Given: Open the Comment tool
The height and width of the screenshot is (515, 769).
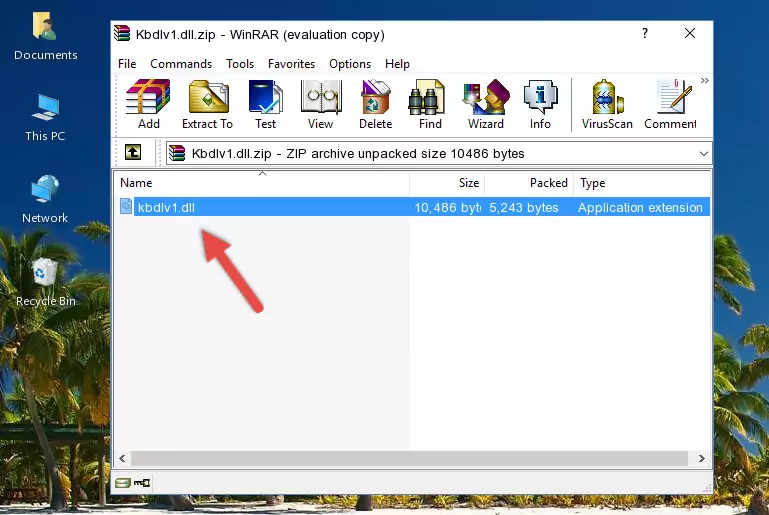Looking at the screenshot, I should [670, 104].
